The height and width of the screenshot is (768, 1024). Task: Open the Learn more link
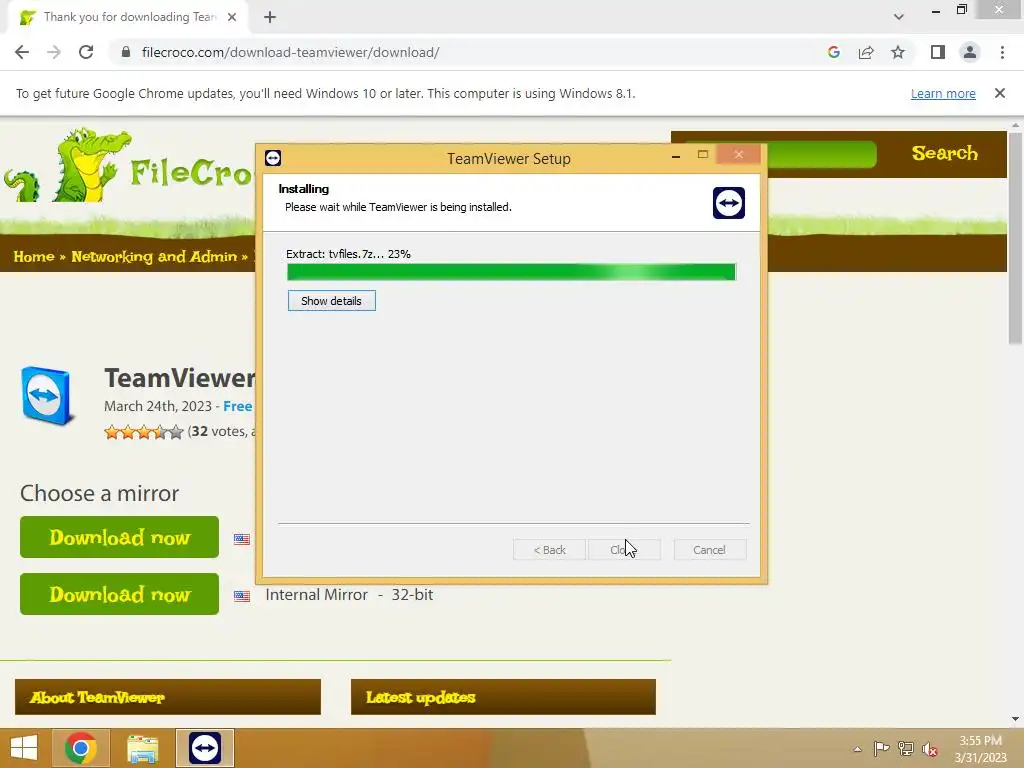(x=943, y=93)
